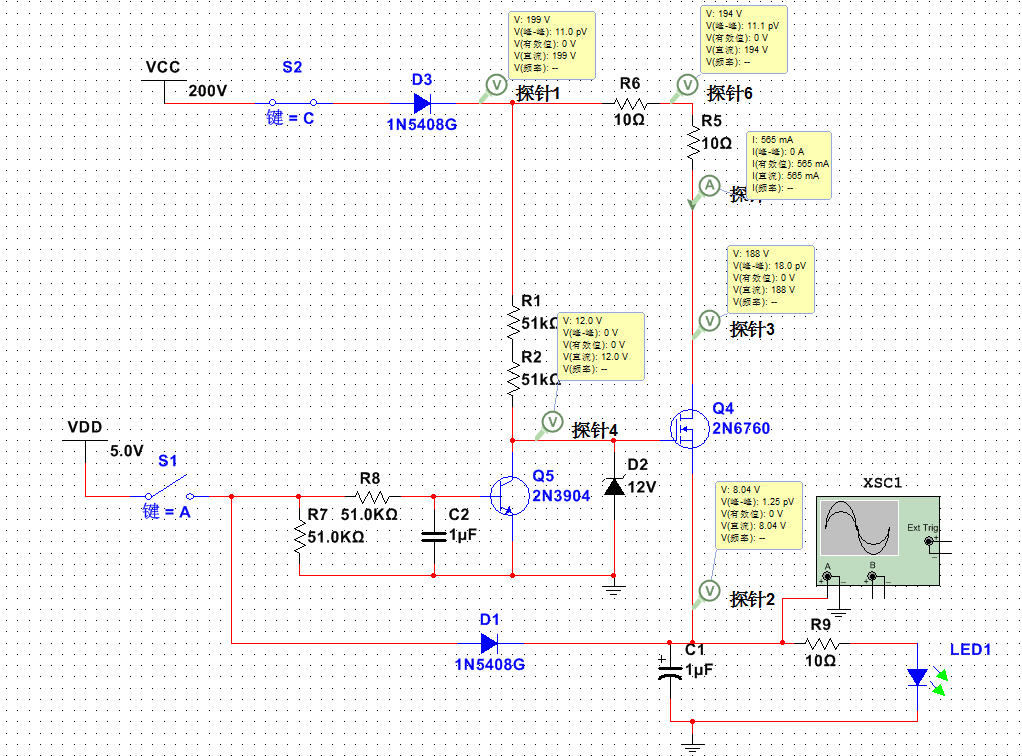The image size is (1022, 756).
Task: Select the R6 resistor symbol
Action: 630,104
